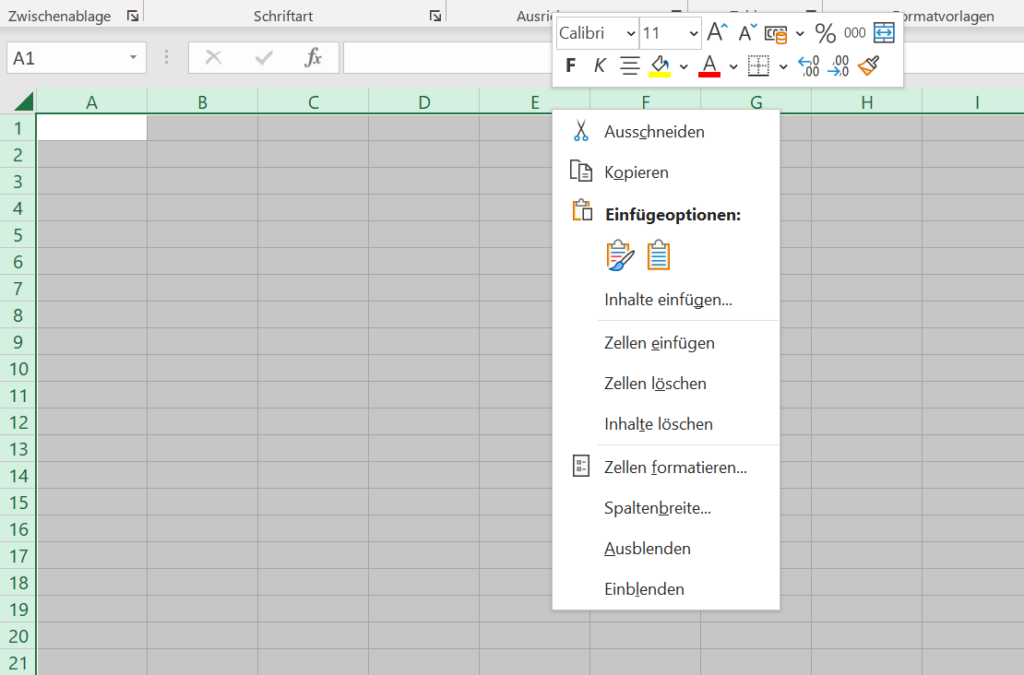Expand the Name Box A1 dropdown arrow
The width and height of the screenshot is (1024, 675).
coord(133,58)
